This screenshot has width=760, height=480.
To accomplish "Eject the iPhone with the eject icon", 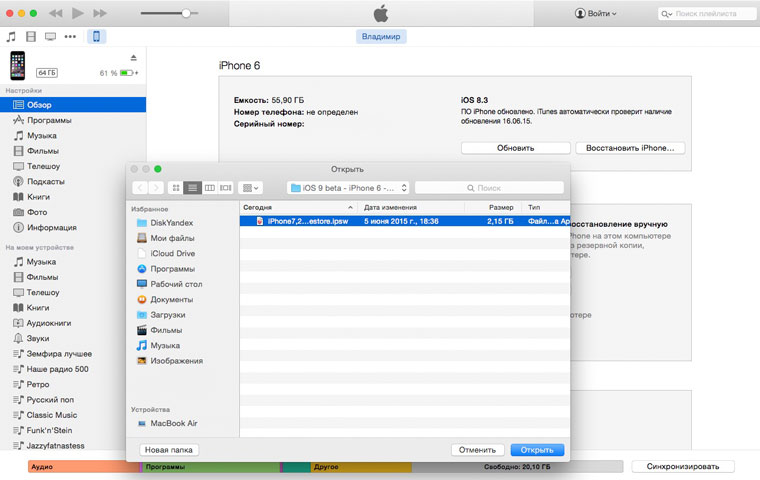I will (133, 58).
